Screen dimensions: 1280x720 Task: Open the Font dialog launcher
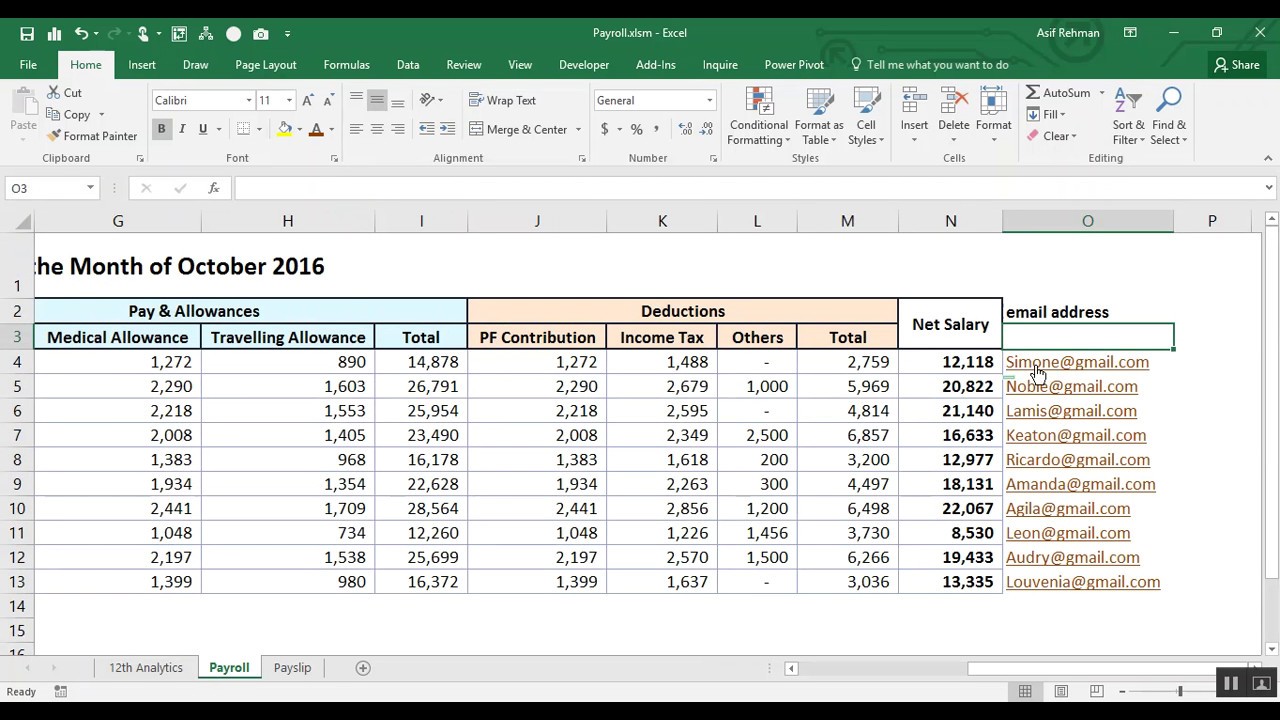[334, 158]
